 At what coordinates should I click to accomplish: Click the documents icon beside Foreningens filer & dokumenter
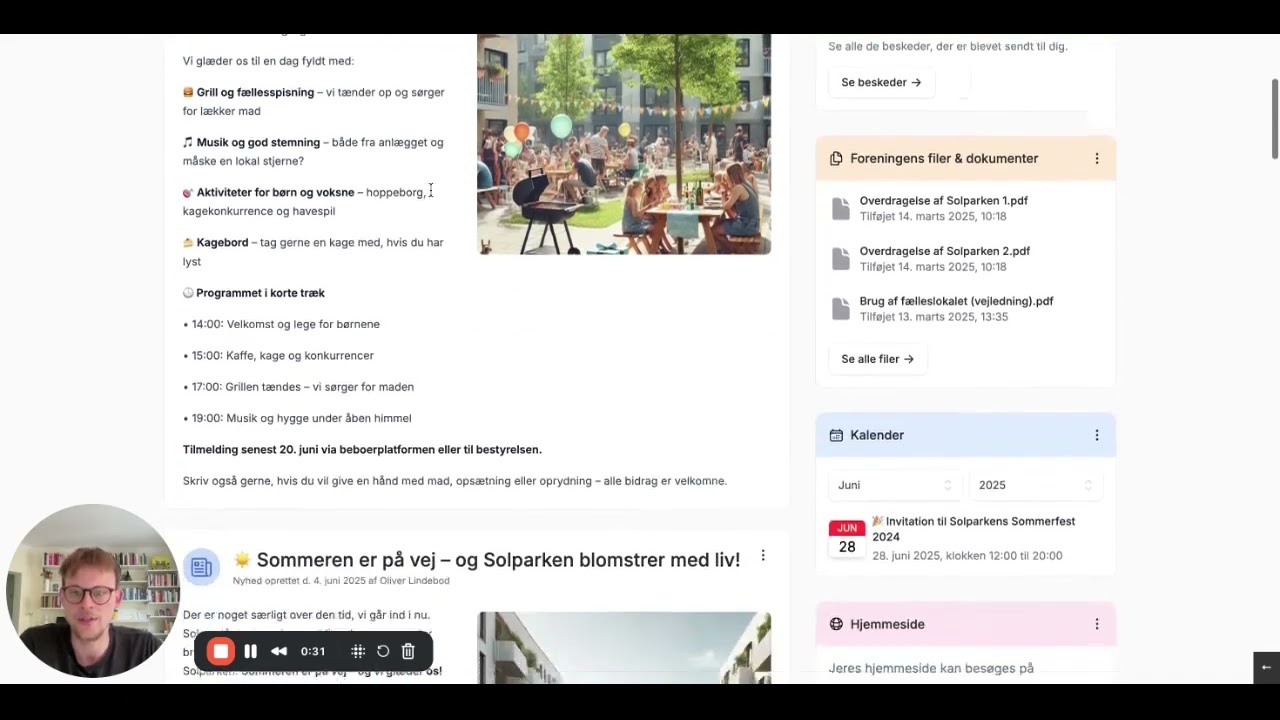pos(836,159)
